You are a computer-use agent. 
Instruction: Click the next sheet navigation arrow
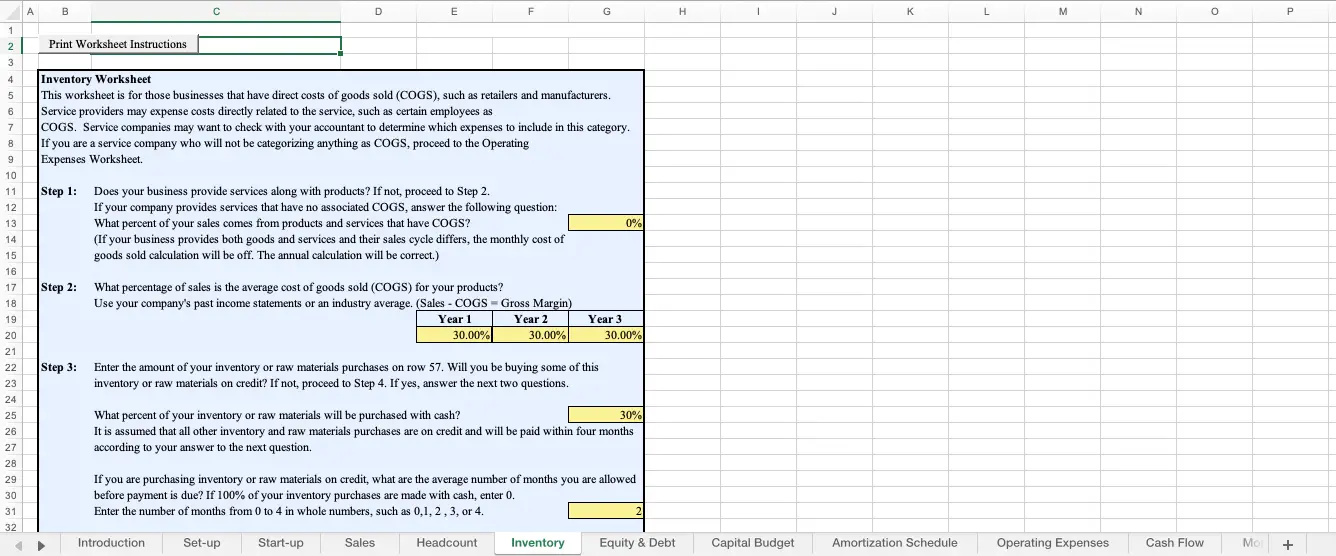pos(42,544)
